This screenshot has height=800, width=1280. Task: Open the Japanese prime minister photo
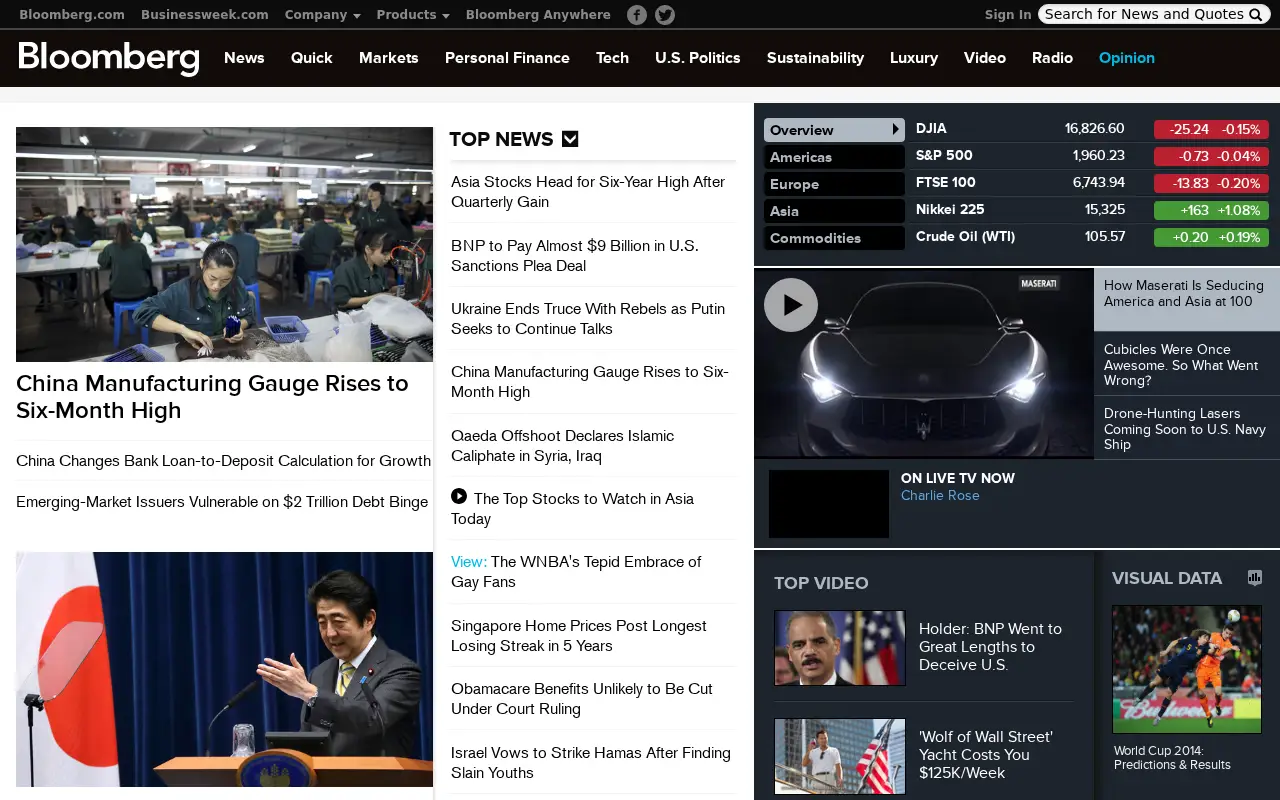[x=224, y=669]
